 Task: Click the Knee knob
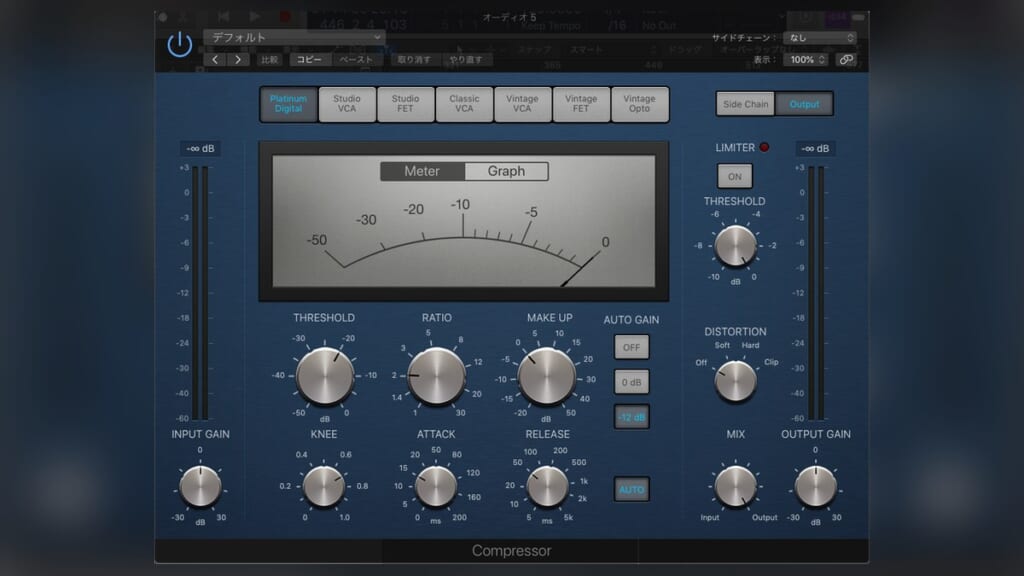click(324, 487)
